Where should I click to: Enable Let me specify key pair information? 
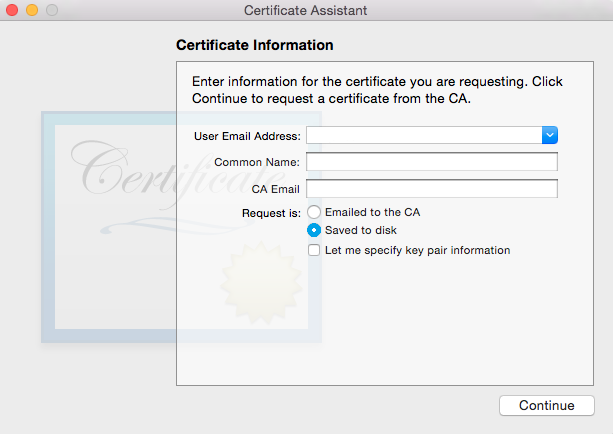(x=314, y=250)
